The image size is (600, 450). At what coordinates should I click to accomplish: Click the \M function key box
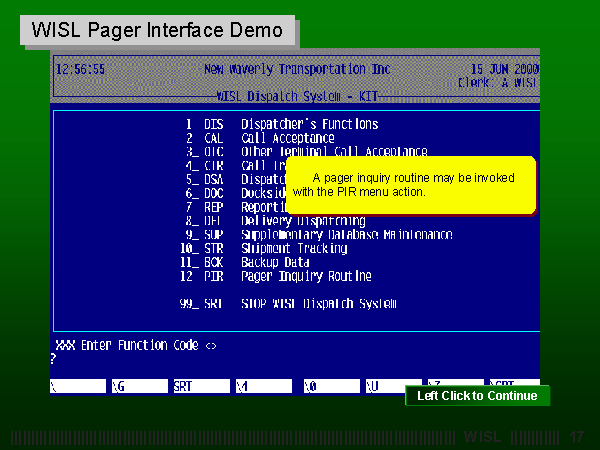point(264,386)
